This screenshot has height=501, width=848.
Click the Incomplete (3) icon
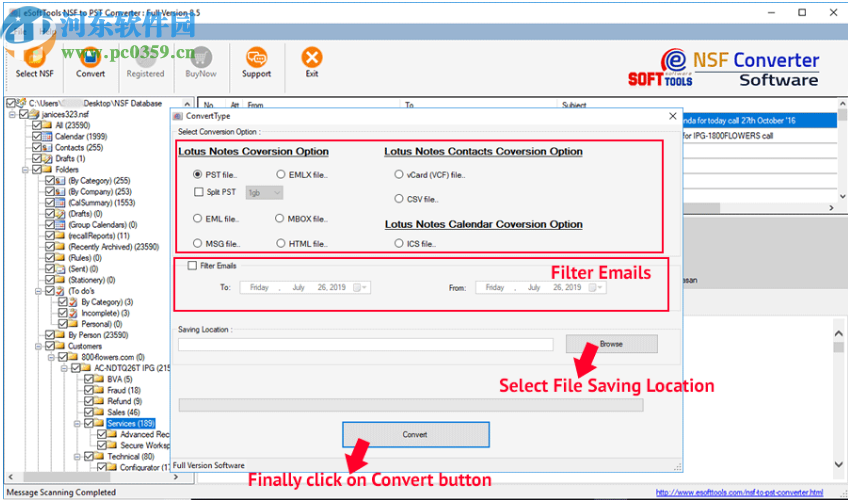pos(74,313)
